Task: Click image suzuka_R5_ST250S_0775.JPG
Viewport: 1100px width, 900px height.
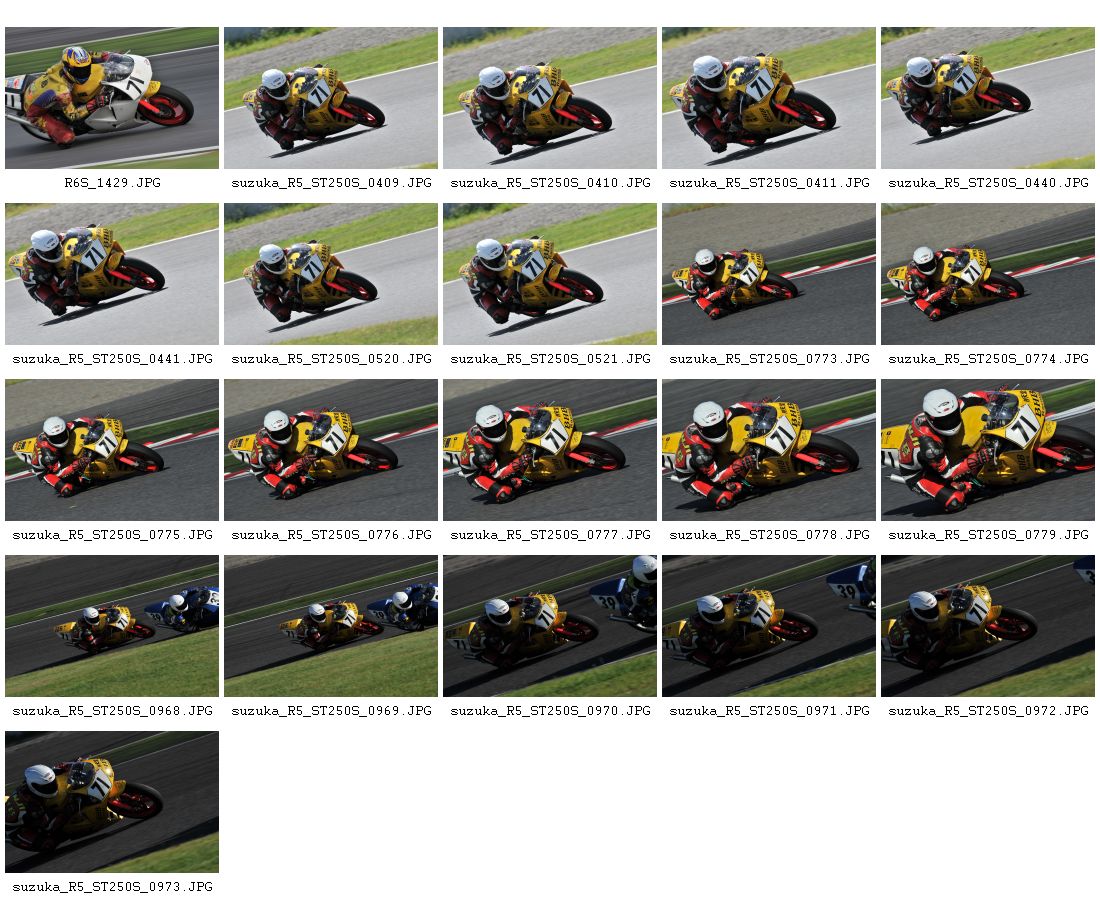Action: 112,450
